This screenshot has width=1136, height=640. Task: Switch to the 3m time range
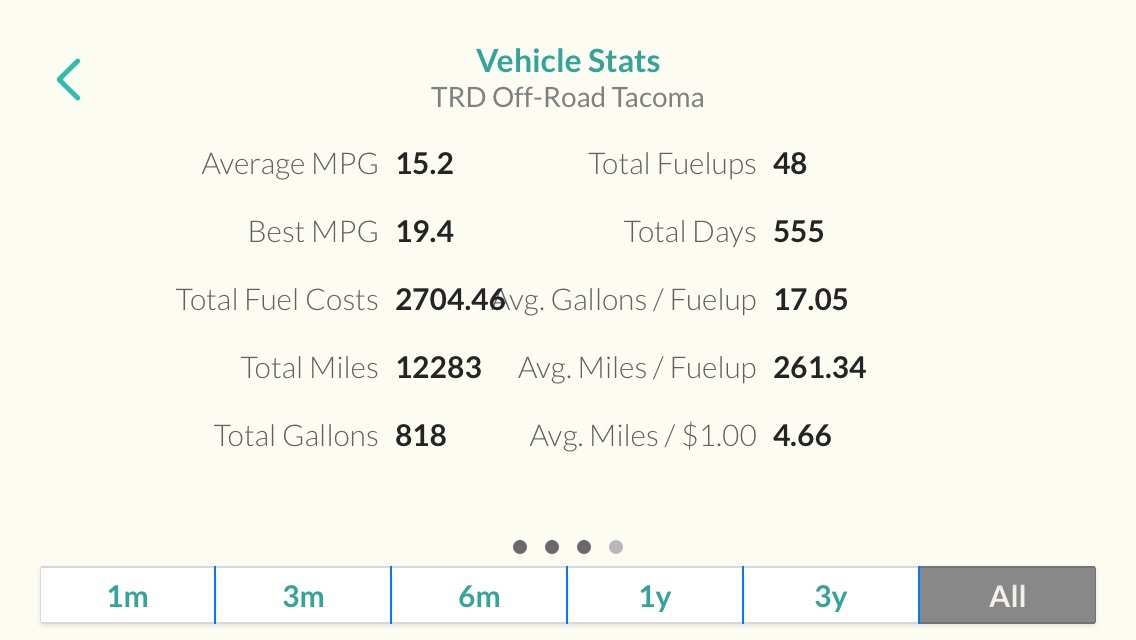point(303,596)
